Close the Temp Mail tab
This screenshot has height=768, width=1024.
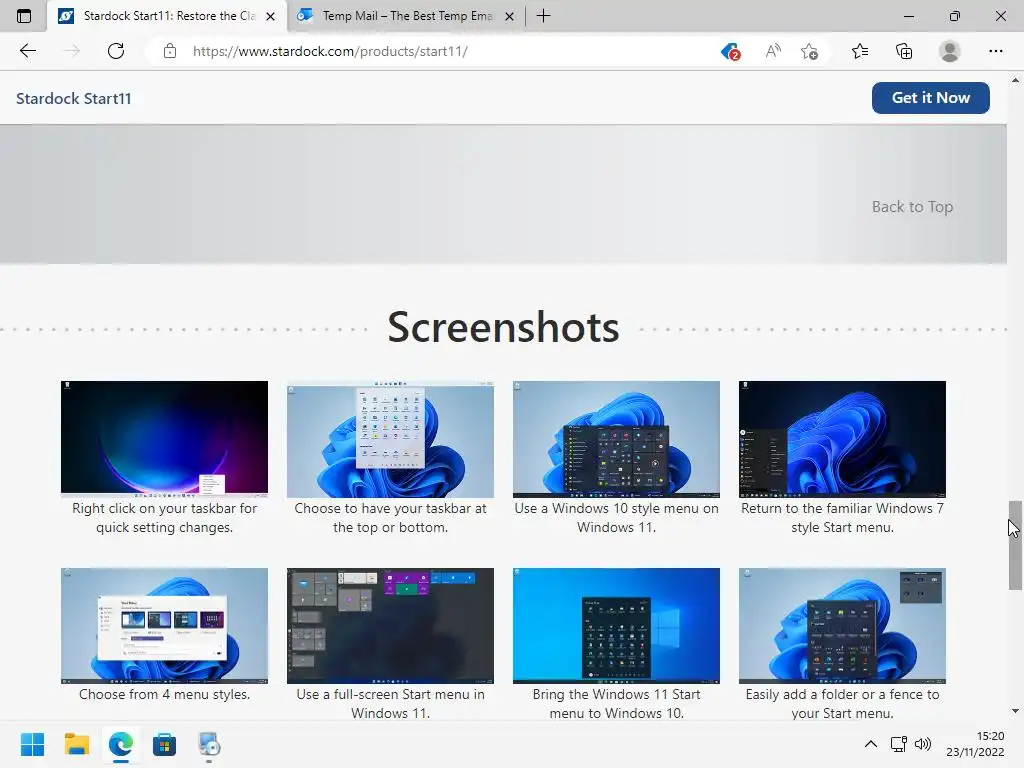click(x=510, y=16)
